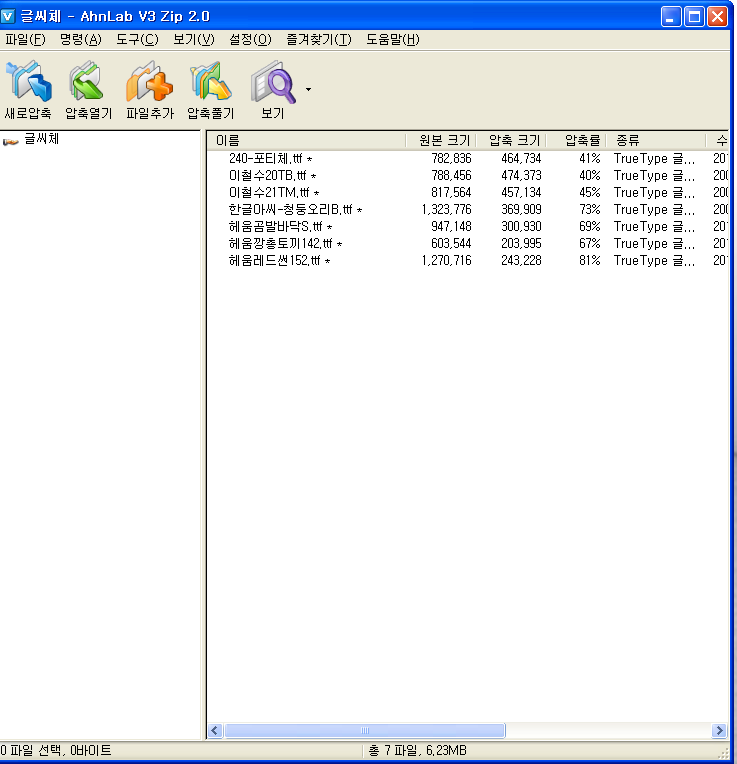Click compressed size value 474,373
Viewport: 737px width, 764px height.
[x=521, y=175]
